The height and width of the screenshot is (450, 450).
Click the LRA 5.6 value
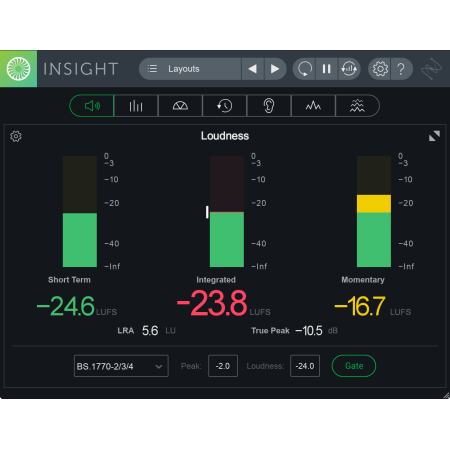[150, 331]
